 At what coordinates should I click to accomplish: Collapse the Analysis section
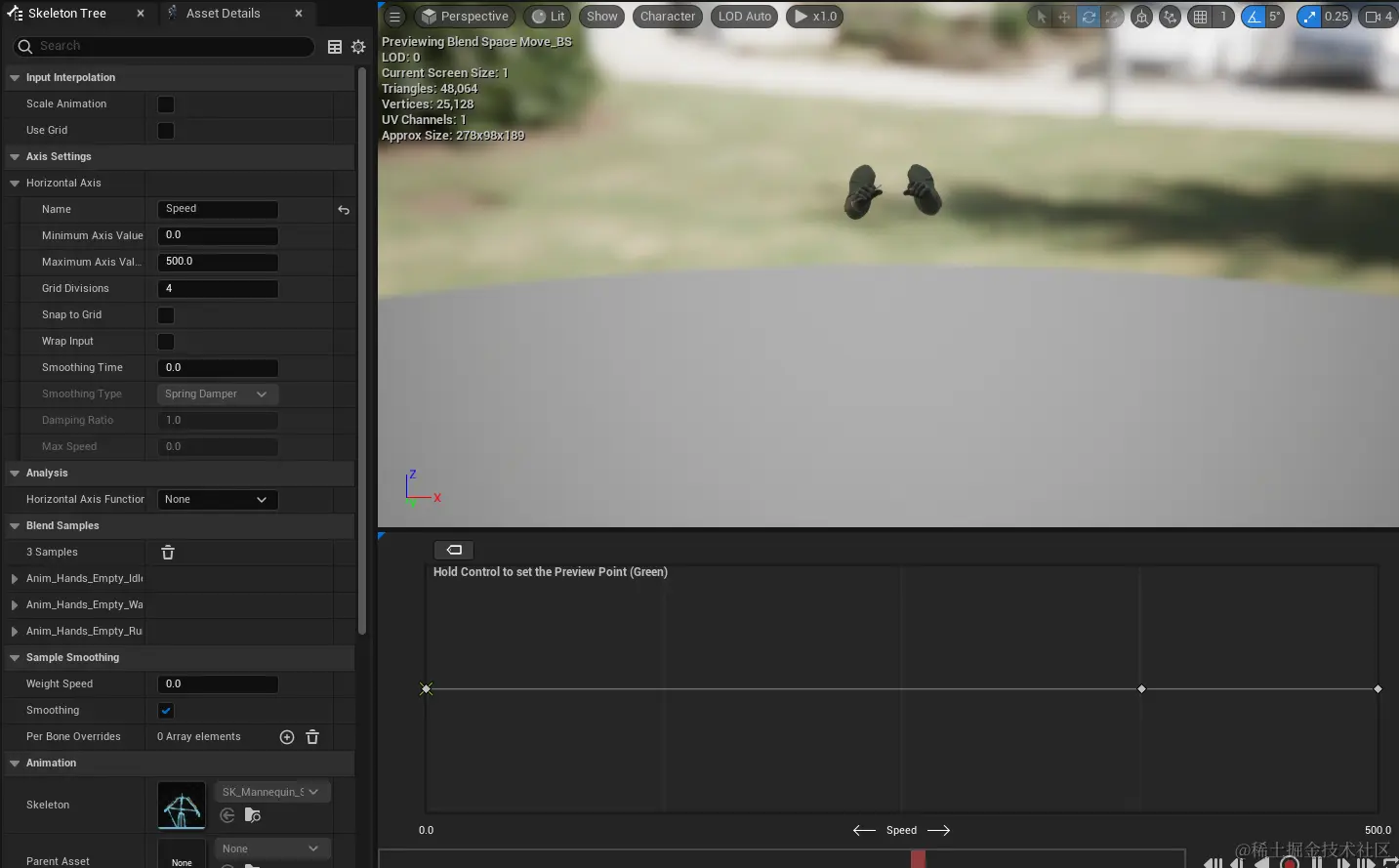coord(15,474)
